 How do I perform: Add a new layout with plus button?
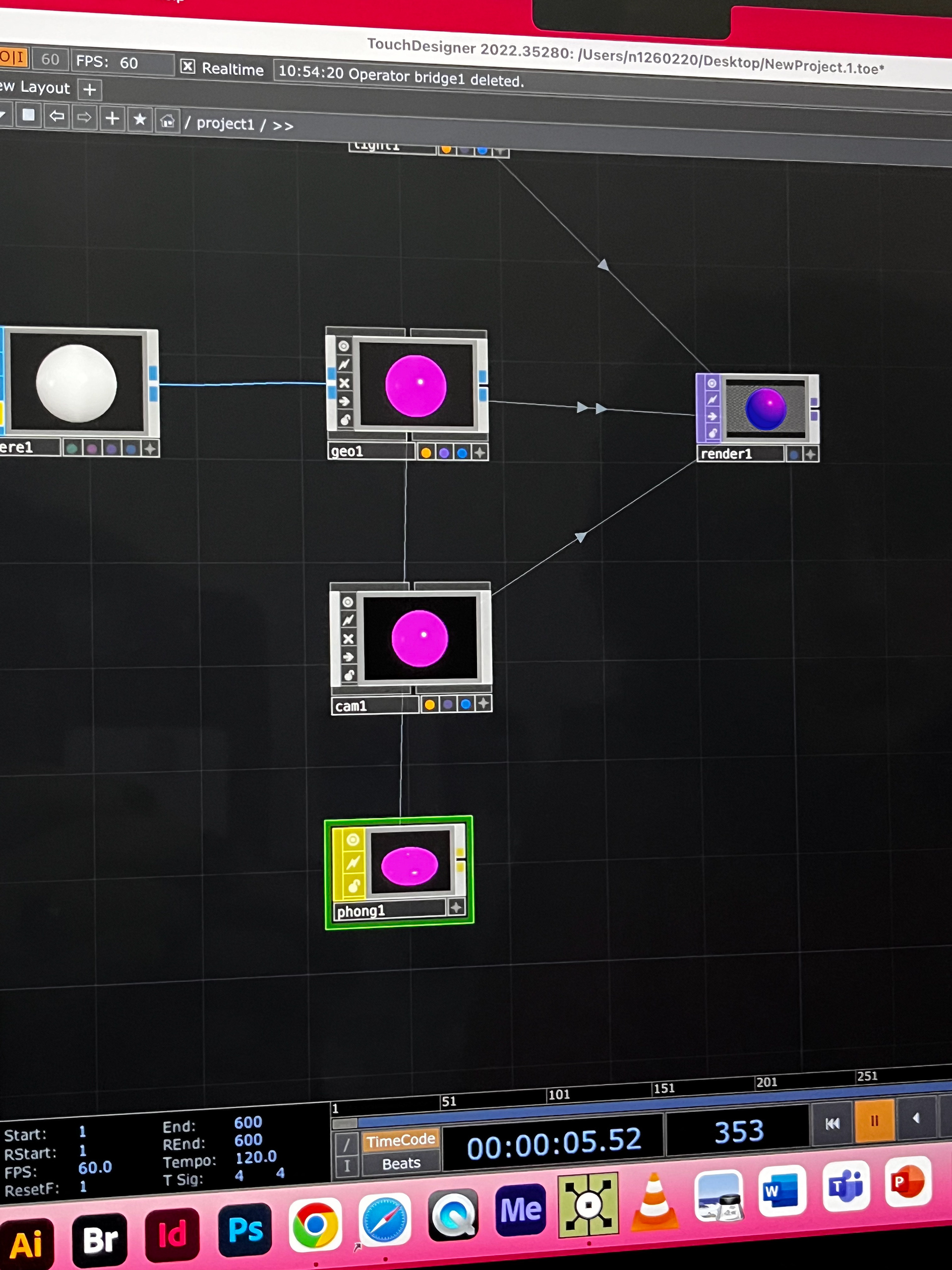pos(90,90)
